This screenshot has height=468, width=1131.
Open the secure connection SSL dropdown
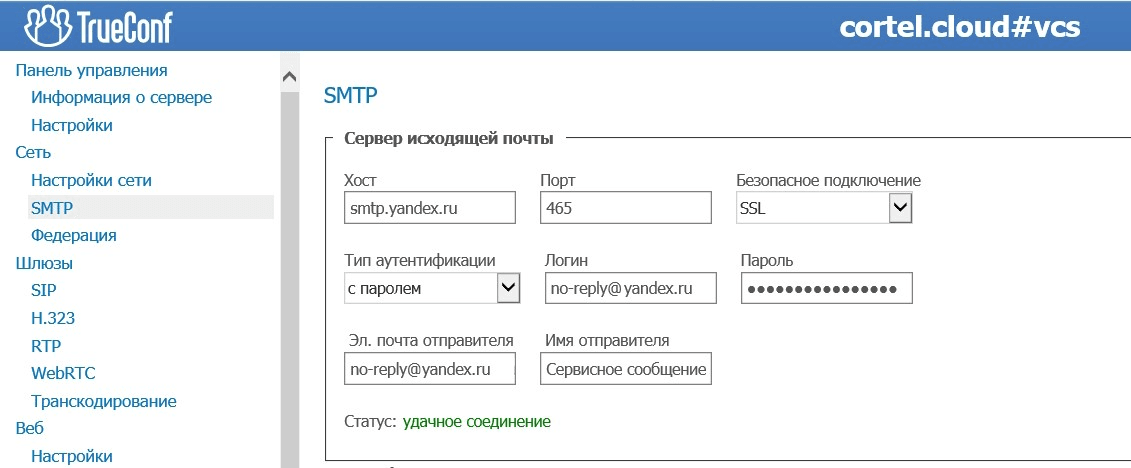(x=824, y=208)
